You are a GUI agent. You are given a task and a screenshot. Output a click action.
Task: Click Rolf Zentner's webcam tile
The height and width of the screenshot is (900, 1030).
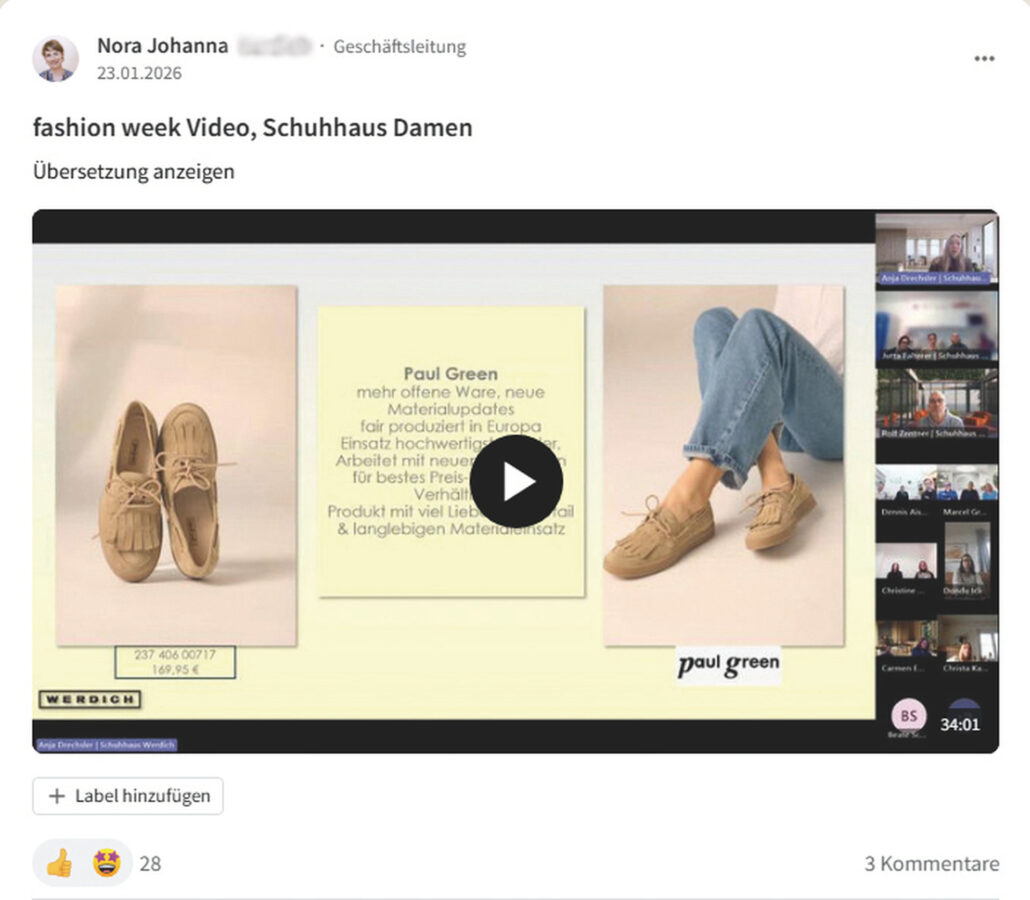pos(936,404)
